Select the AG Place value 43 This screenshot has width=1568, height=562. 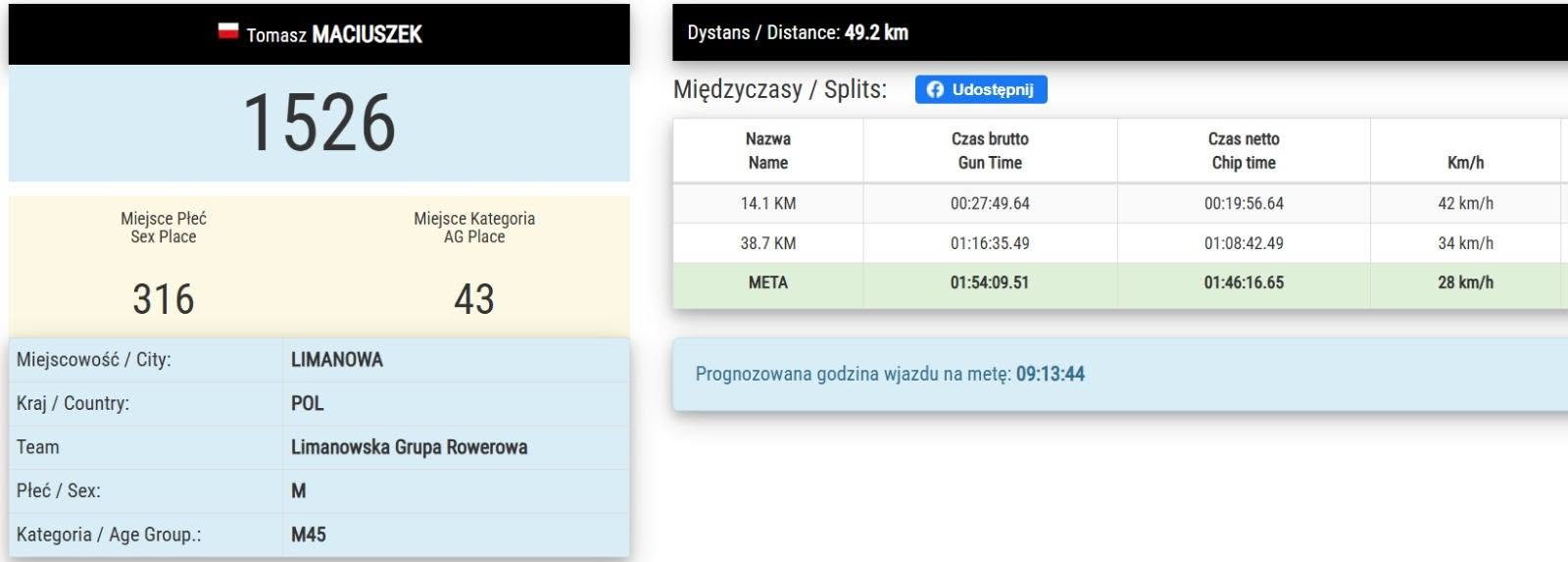pyautogui.click(x=474, y=299)
